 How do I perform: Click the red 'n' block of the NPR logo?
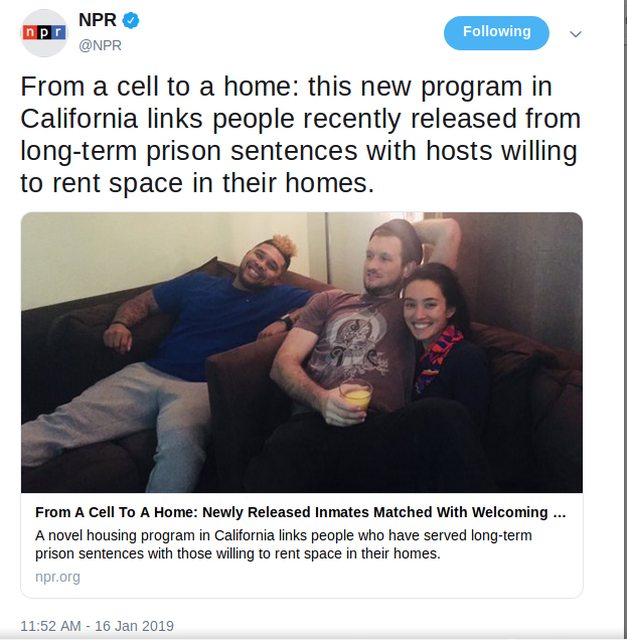coord(30,32)
